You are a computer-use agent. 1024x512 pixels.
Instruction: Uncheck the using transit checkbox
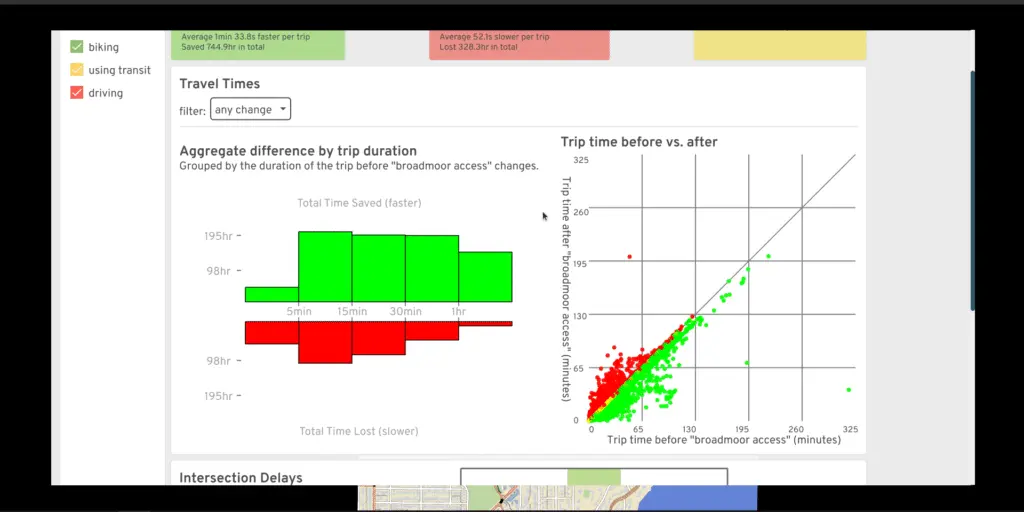[77, 70]
